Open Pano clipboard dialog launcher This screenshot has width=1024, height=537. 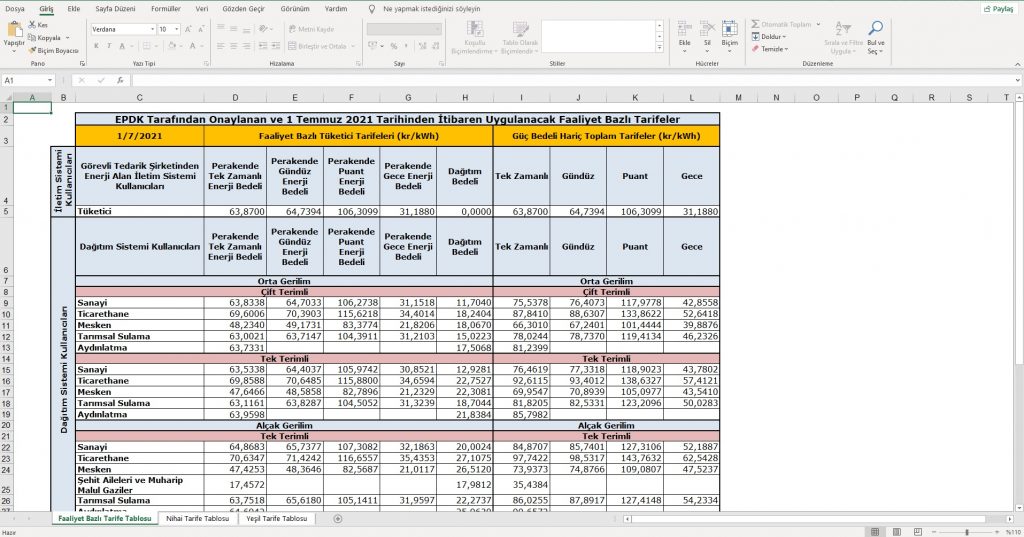click(x=82, y=64)
